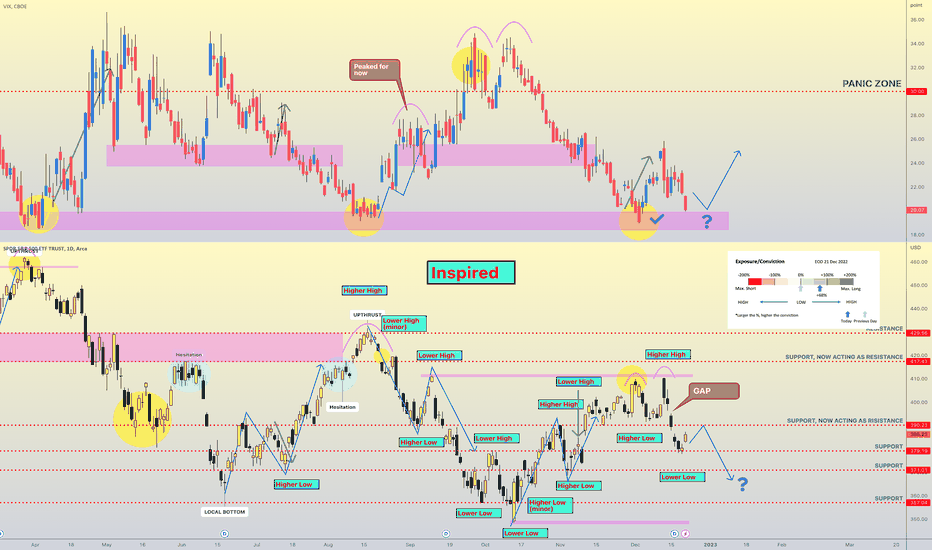
Task: Click the blue arrow icon above Today legend
Action: [847, 314]
